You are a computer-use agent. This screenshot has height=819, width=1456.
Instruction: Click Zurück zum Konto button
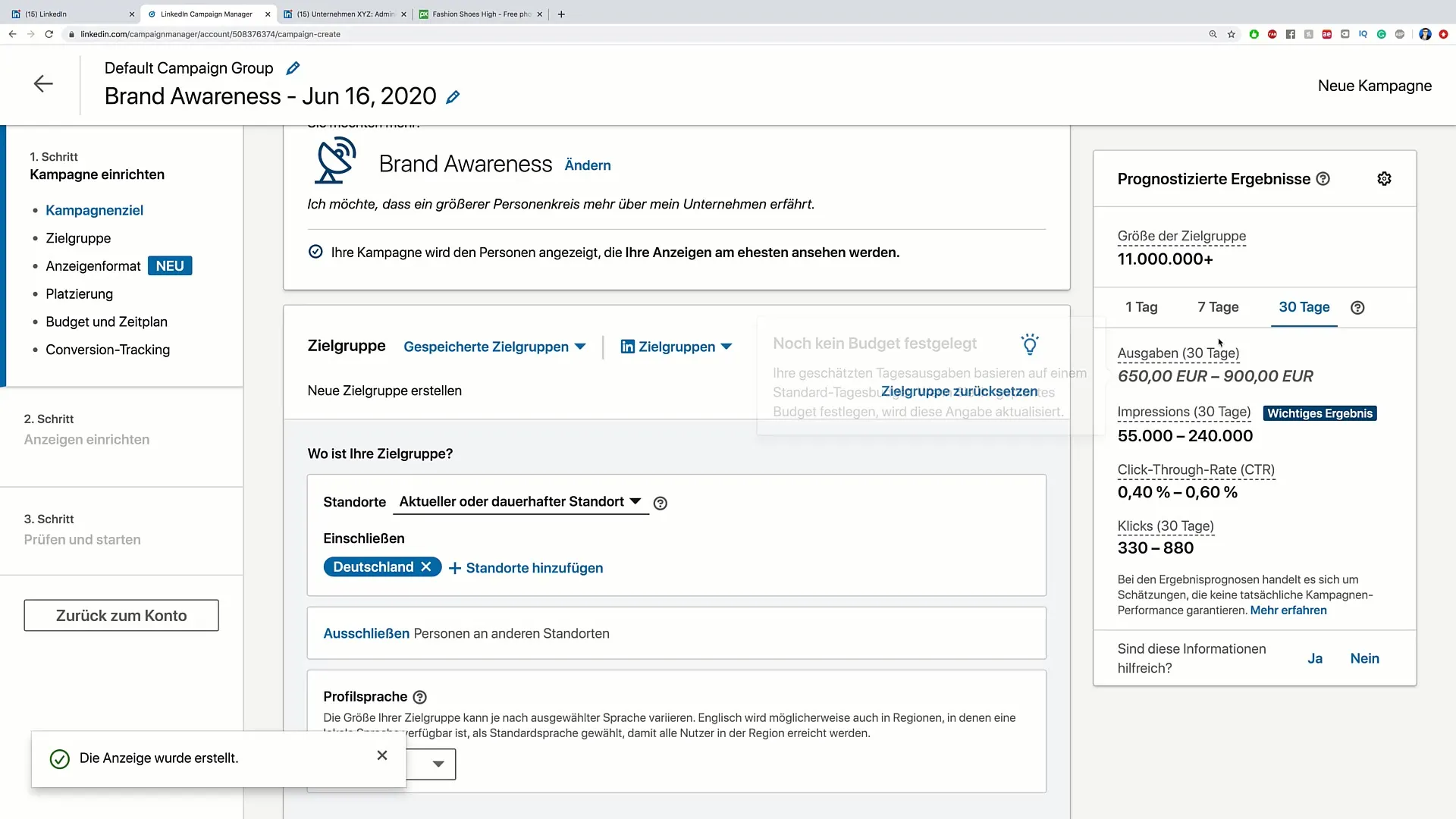click(x=122, y=615)
